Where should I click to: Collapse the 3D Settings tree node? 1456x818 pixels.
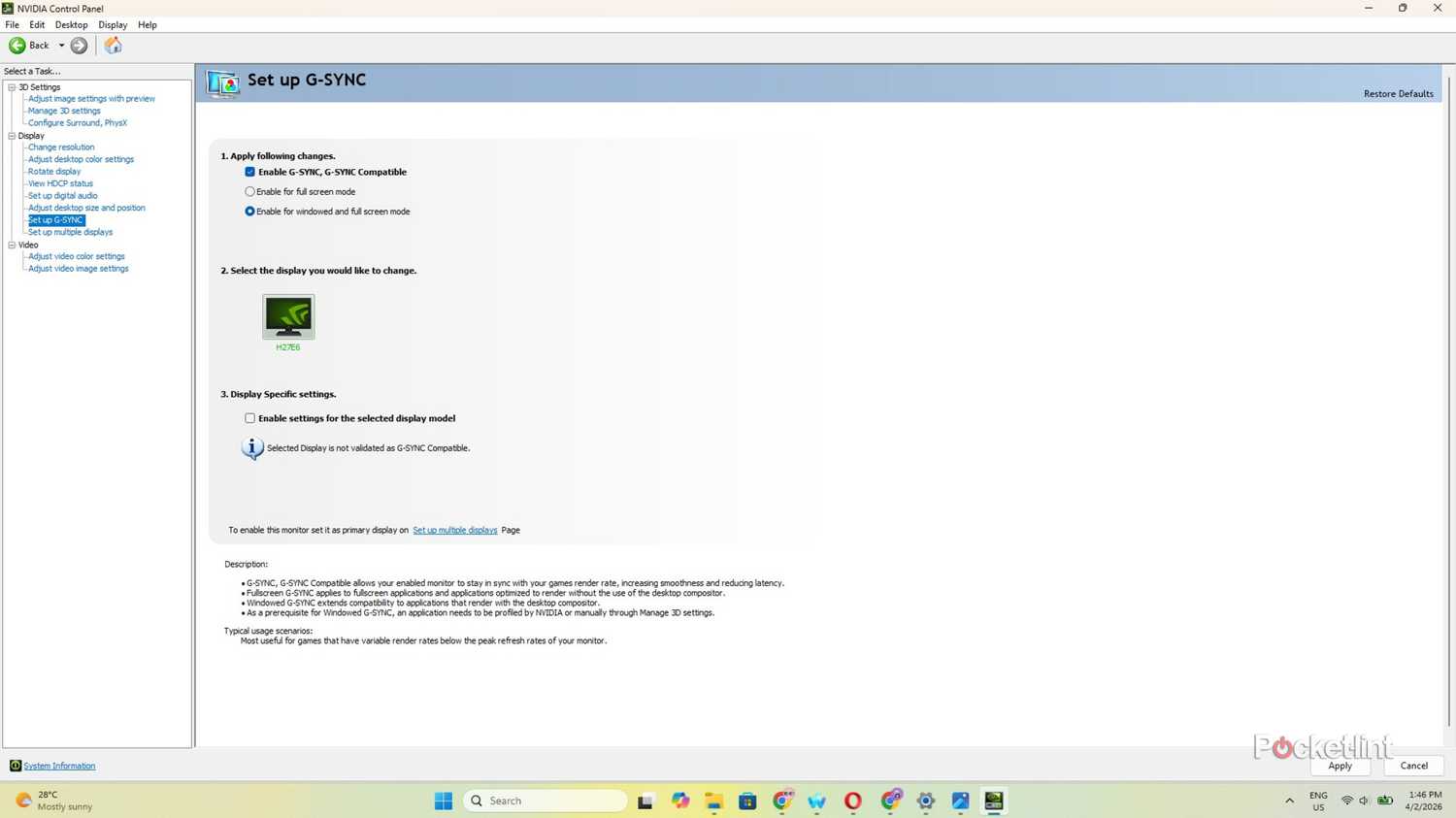(x=12, y=87)
